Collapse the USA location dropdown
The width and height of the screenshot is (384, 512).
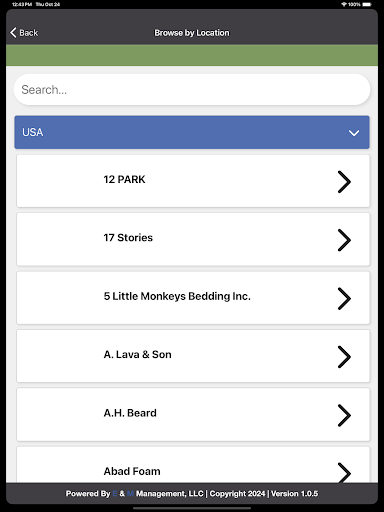(192, 132)
